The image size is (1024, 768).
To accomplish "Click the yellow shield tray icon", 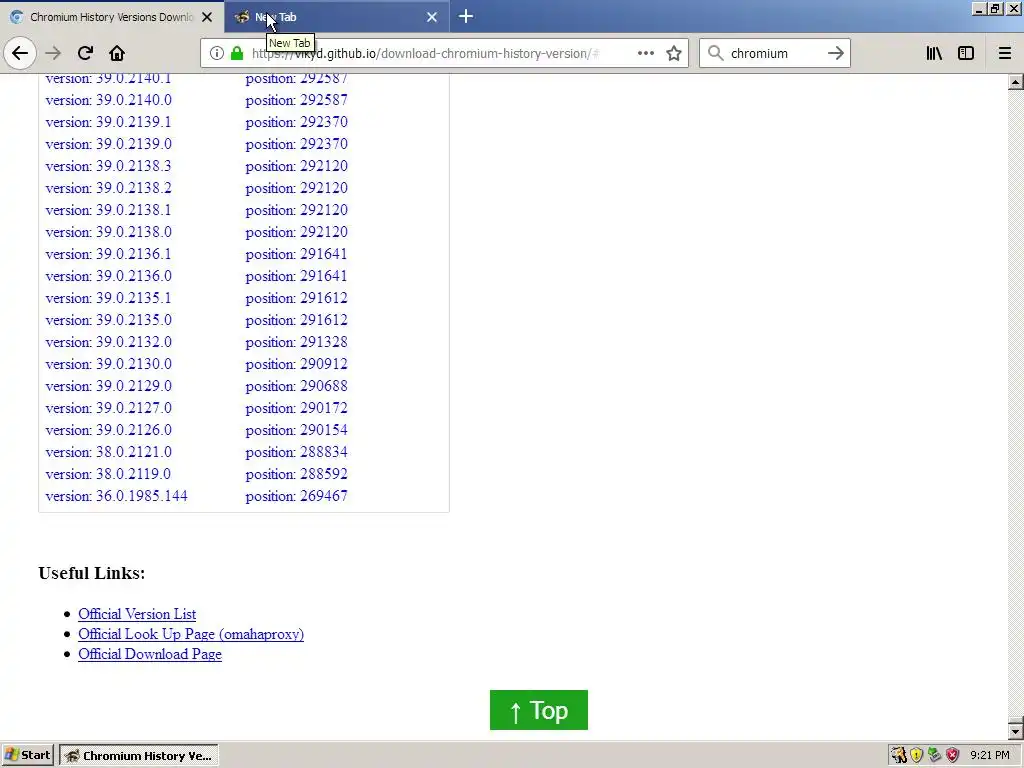I will 916,756.
